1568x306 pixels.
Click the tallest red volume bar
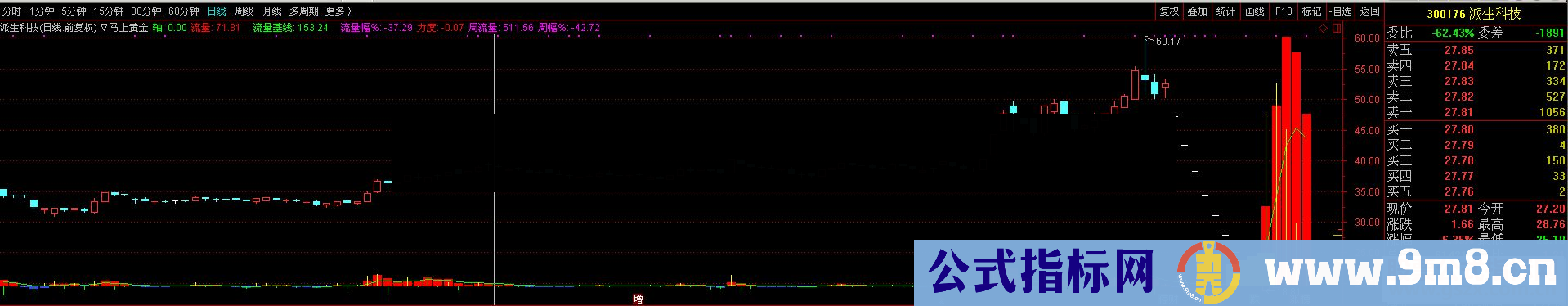pyautogui.click(x=1286, y=139)
